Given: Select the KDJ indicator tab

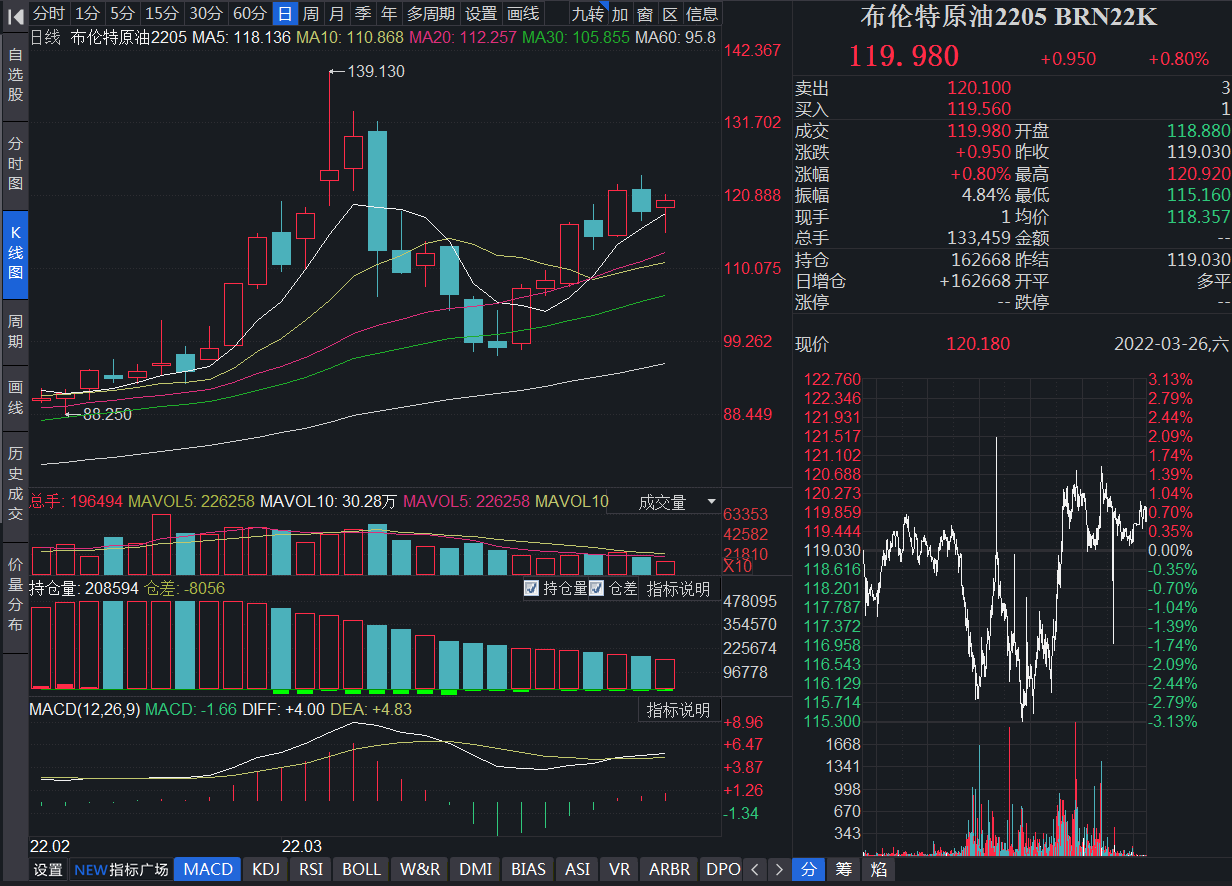Looking at the screenshot, I should [265, 869].
